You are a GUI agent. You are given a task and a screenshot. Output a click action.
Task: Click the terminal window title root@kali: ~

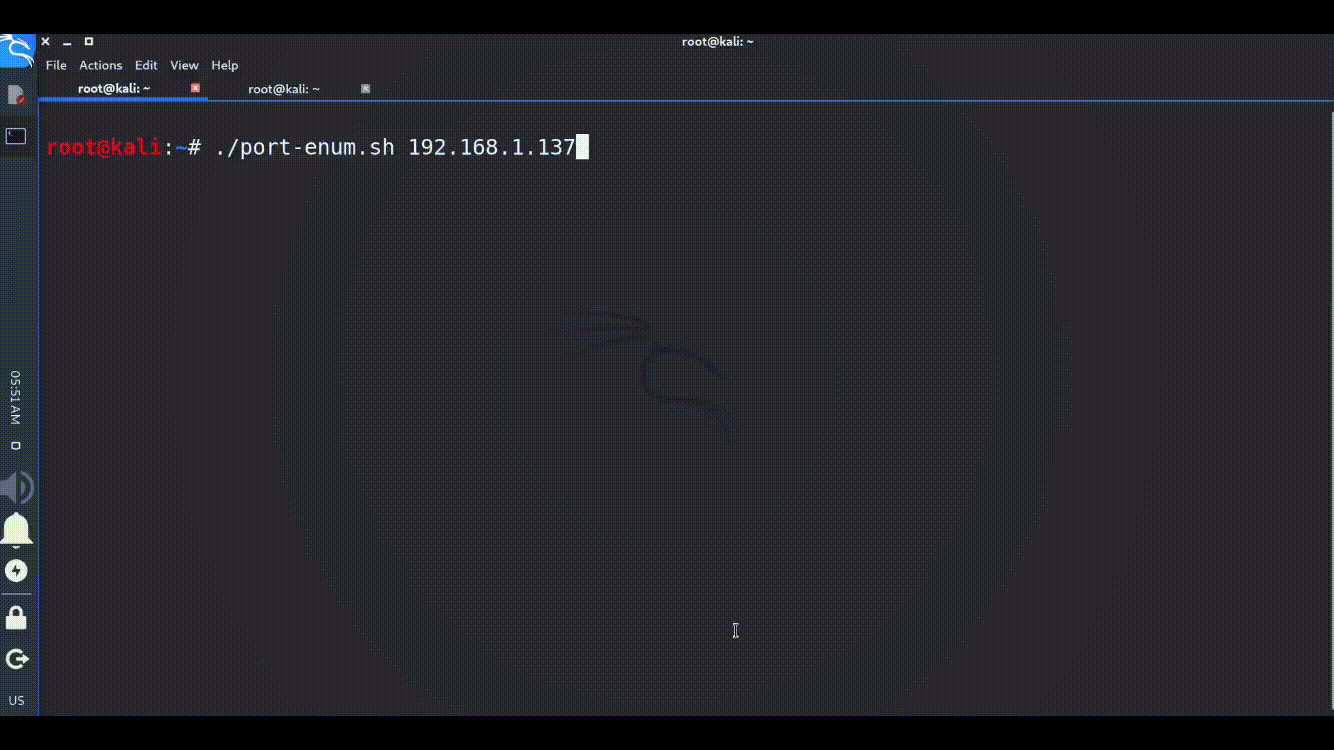(x=718, y=42)
